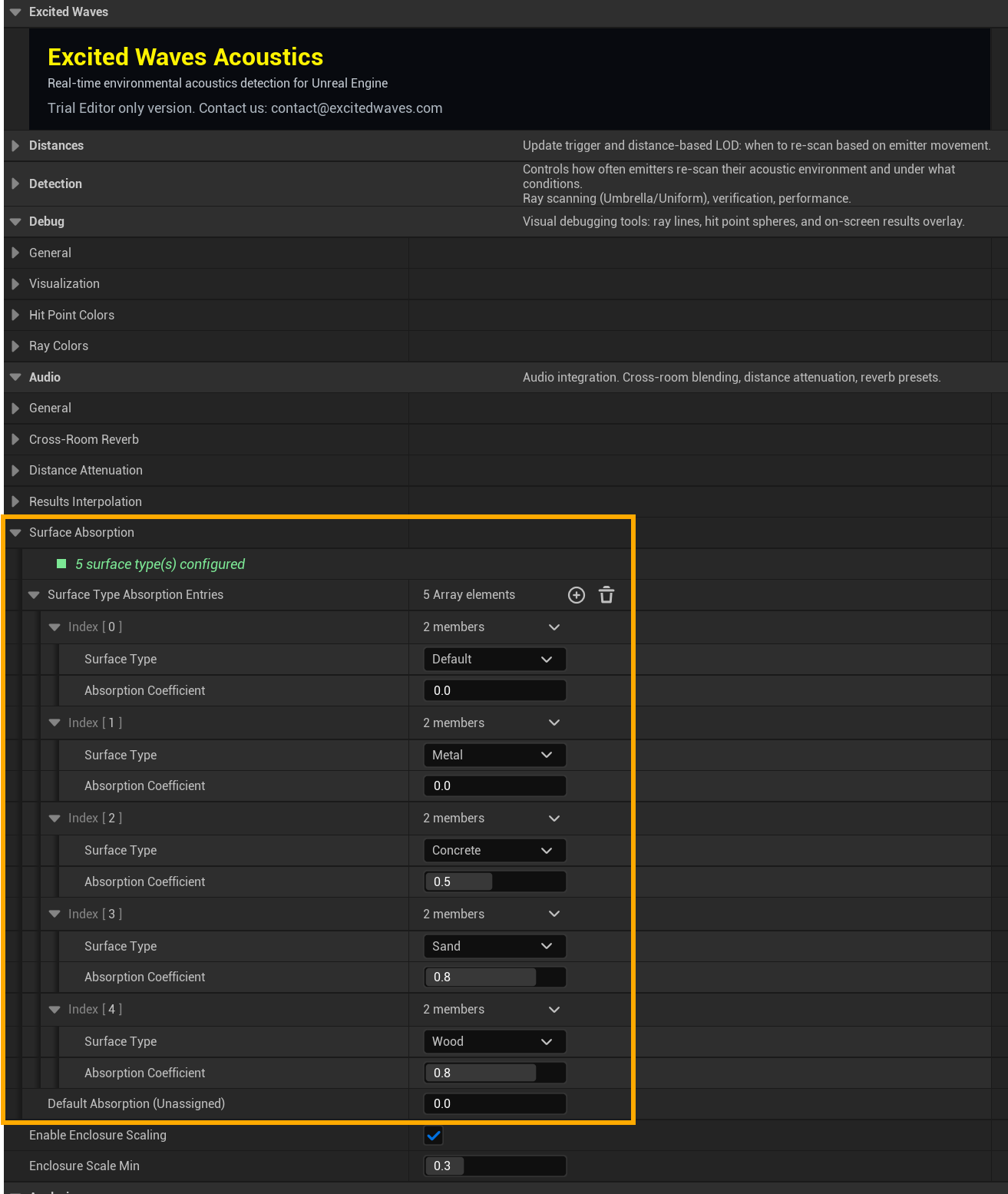The width and height of the screenshot is (1008, 1194).
Task: Collapse the Surface Absorption section
Action: click(15, 533)
